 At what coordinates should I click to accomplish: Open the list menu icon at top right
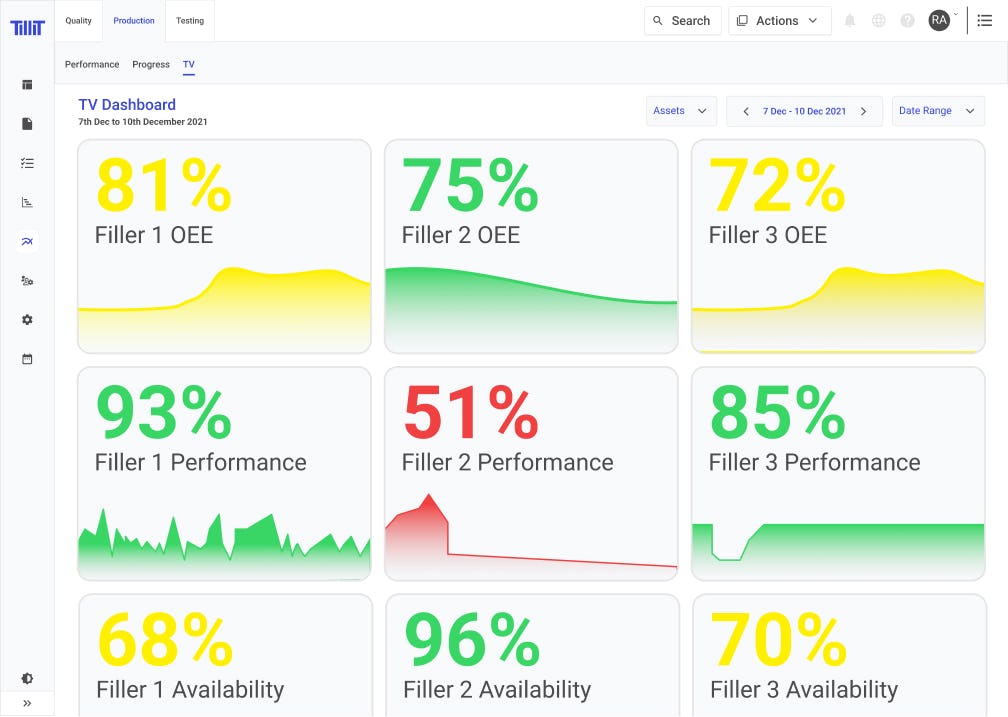pyautogui.click(x=985, y=21)
